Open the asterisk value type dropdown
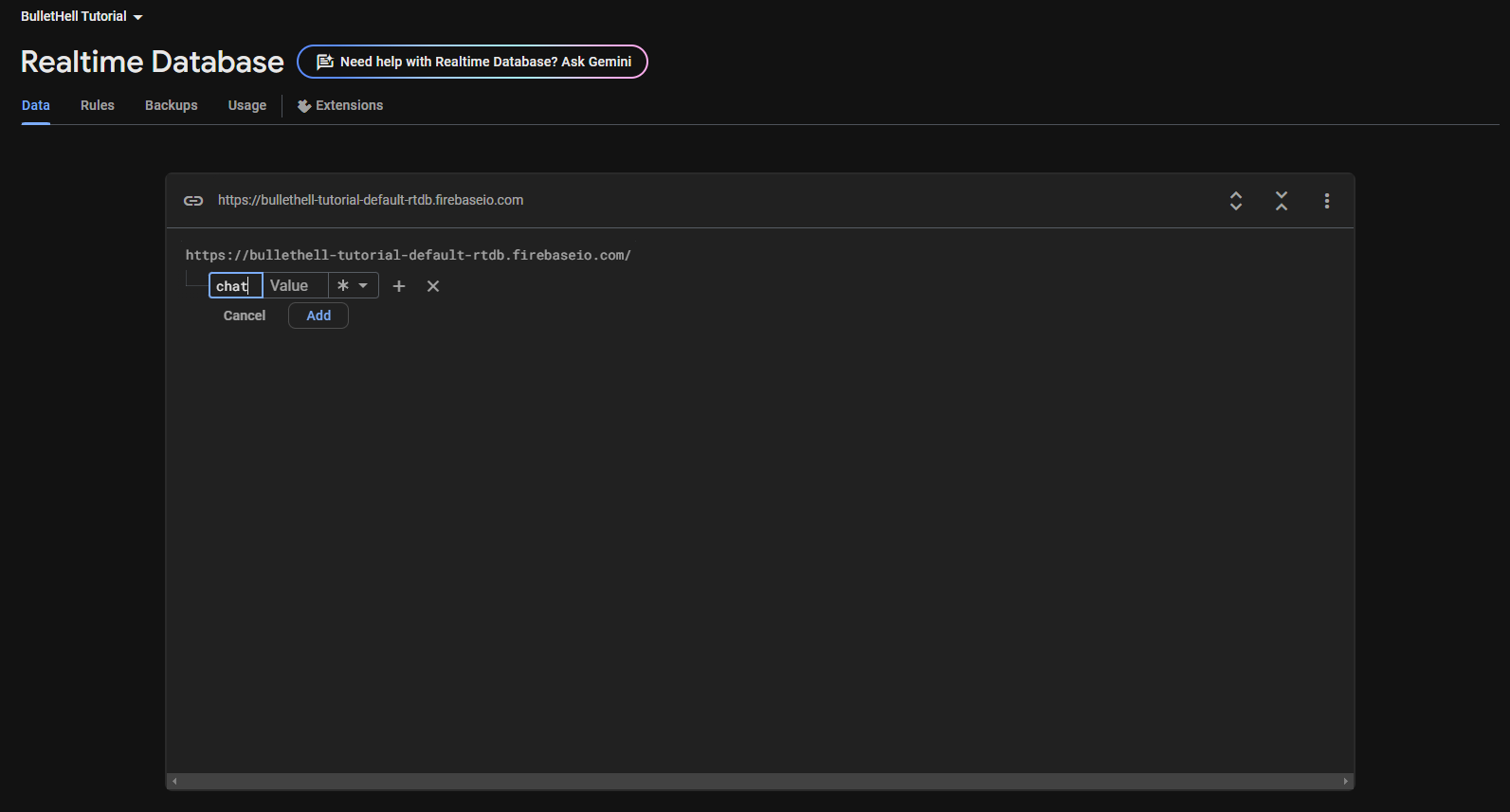The image size is (1510, 812). pos(353,286)
